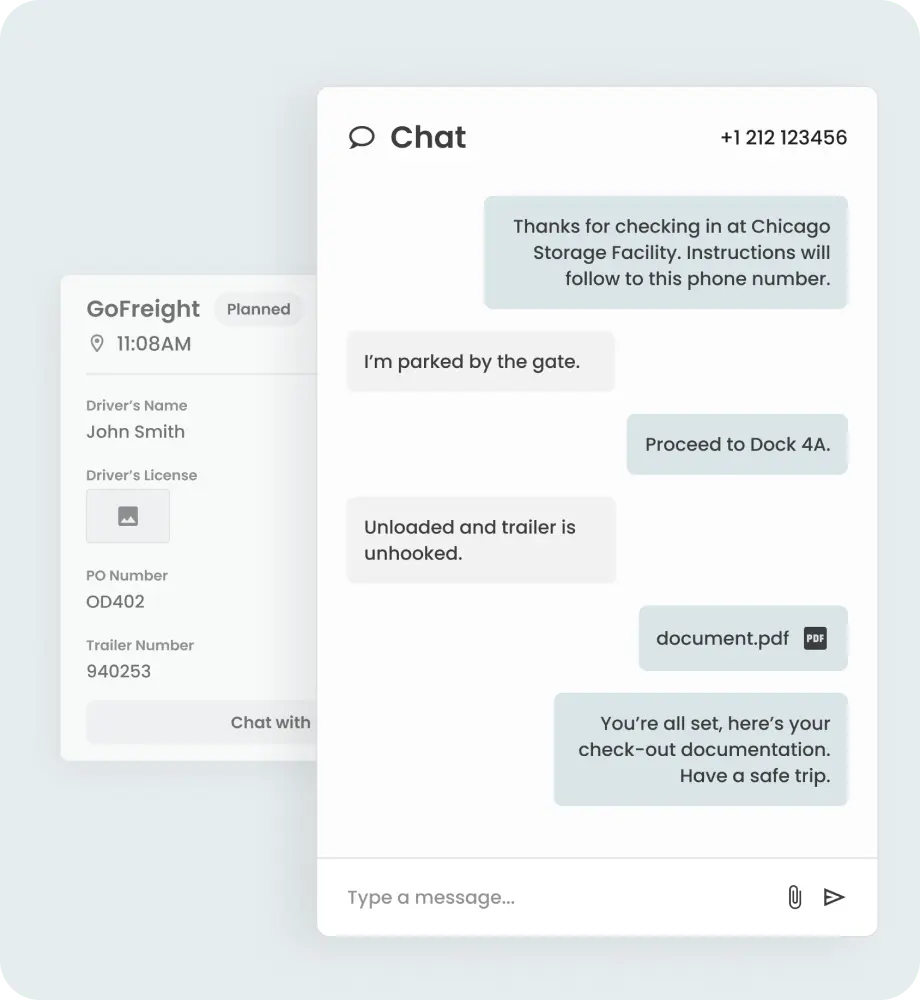Open the paperclip attachment icon
The height and width of the screenshot is (1000, 920).
pos(795,897)
